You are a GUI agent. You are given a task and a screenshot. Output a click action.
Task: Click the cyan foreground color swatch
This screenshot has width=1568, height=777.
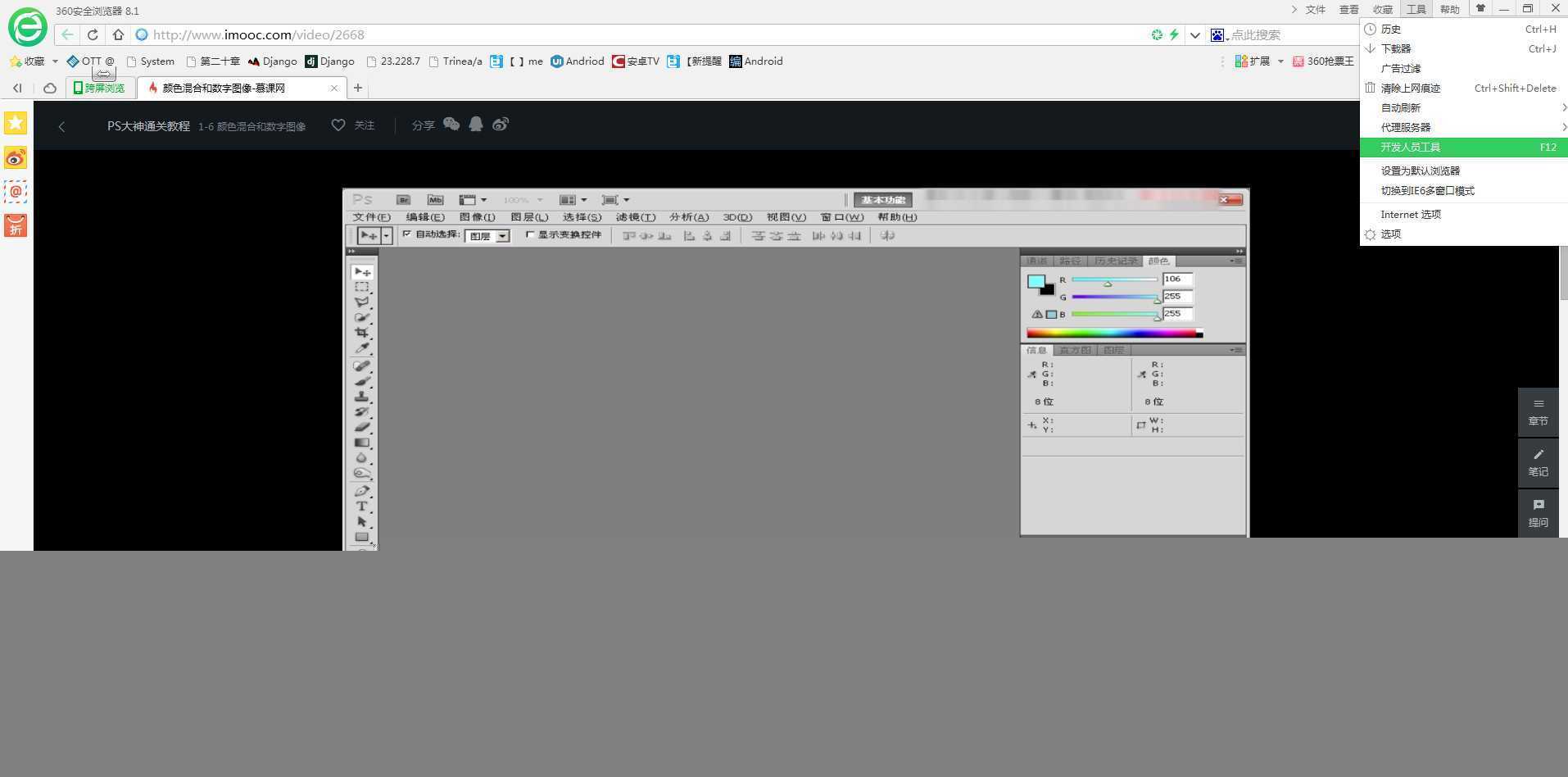[1036, 282]
